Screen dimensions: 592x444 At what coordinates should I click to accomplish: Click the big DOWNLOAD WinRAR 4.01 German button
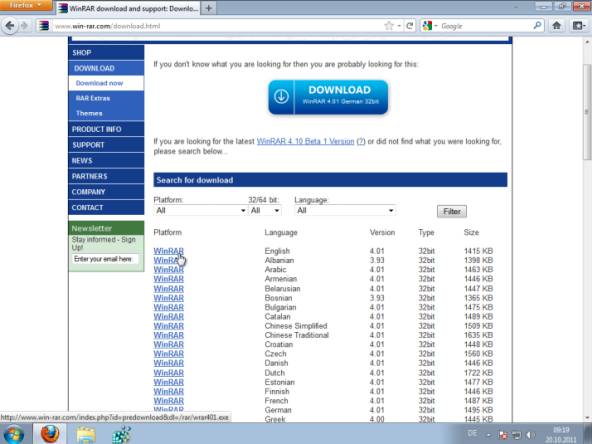click(328, 97)
